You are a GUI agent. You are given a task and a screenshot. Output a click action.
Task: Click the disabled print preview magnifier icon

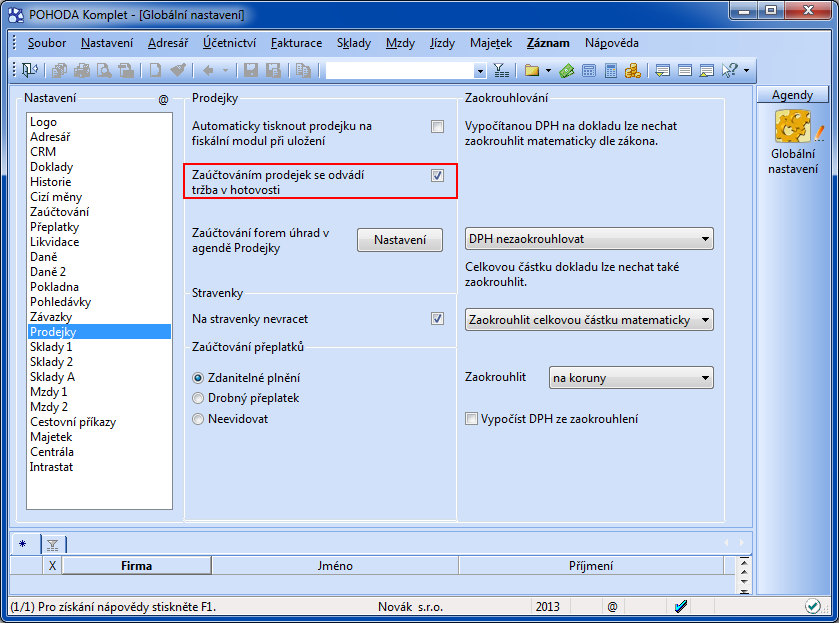104,70
